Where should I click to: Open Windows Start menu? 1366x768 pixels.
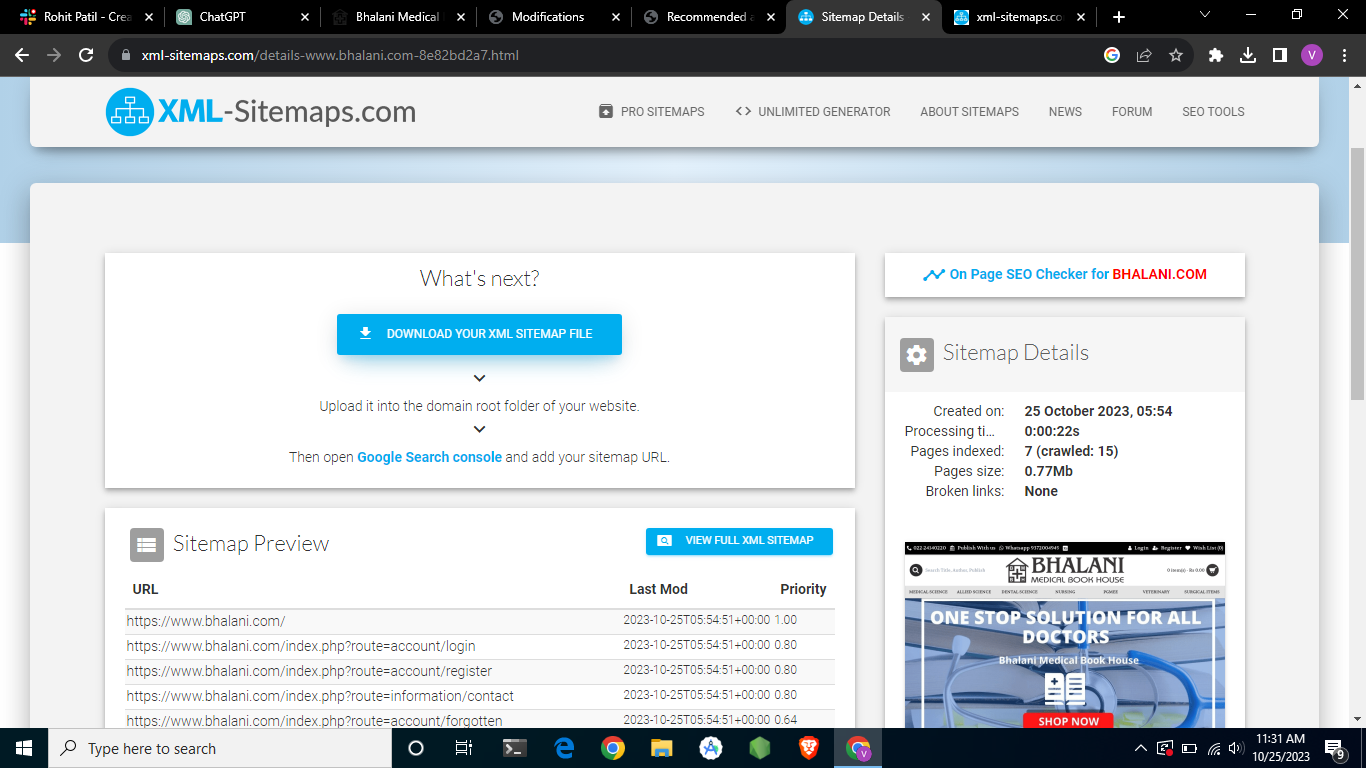[24, 748]
